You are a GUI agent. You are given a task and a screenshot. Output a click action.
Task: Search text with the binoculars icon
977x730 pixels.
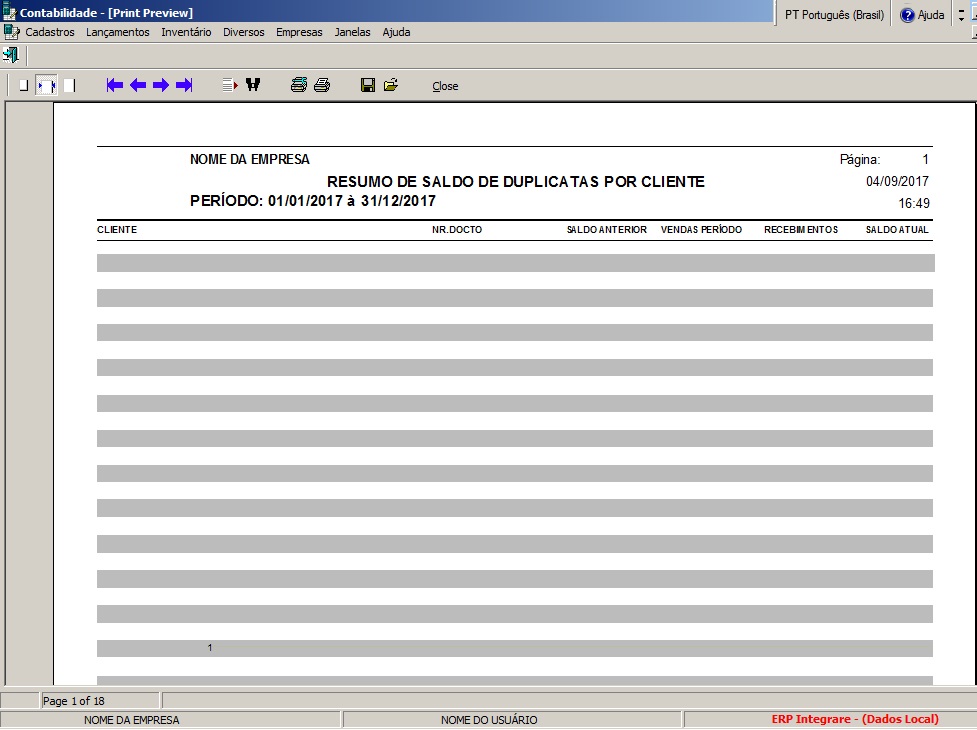pos(252,86)
